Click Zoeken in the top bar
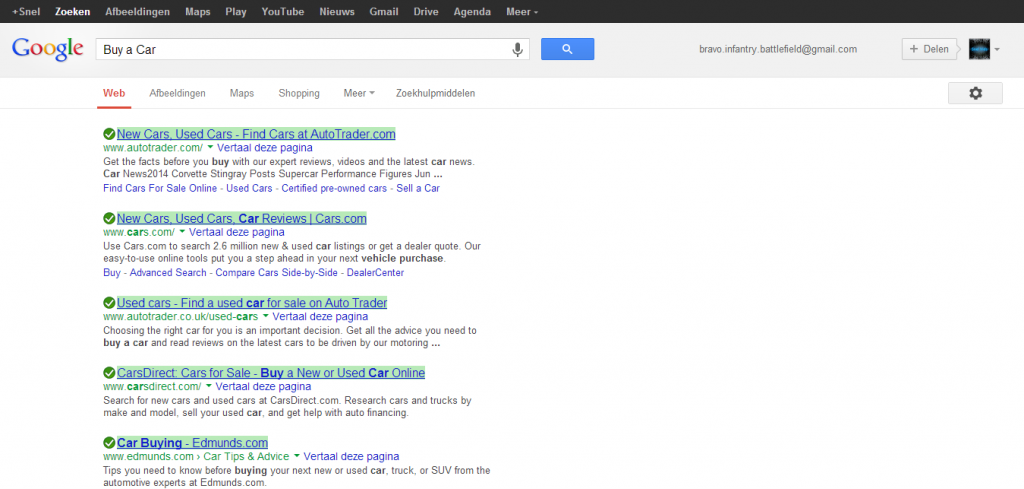Viewport: 1024px width, 489px height. pyautogui.click(x=72, y=12)
